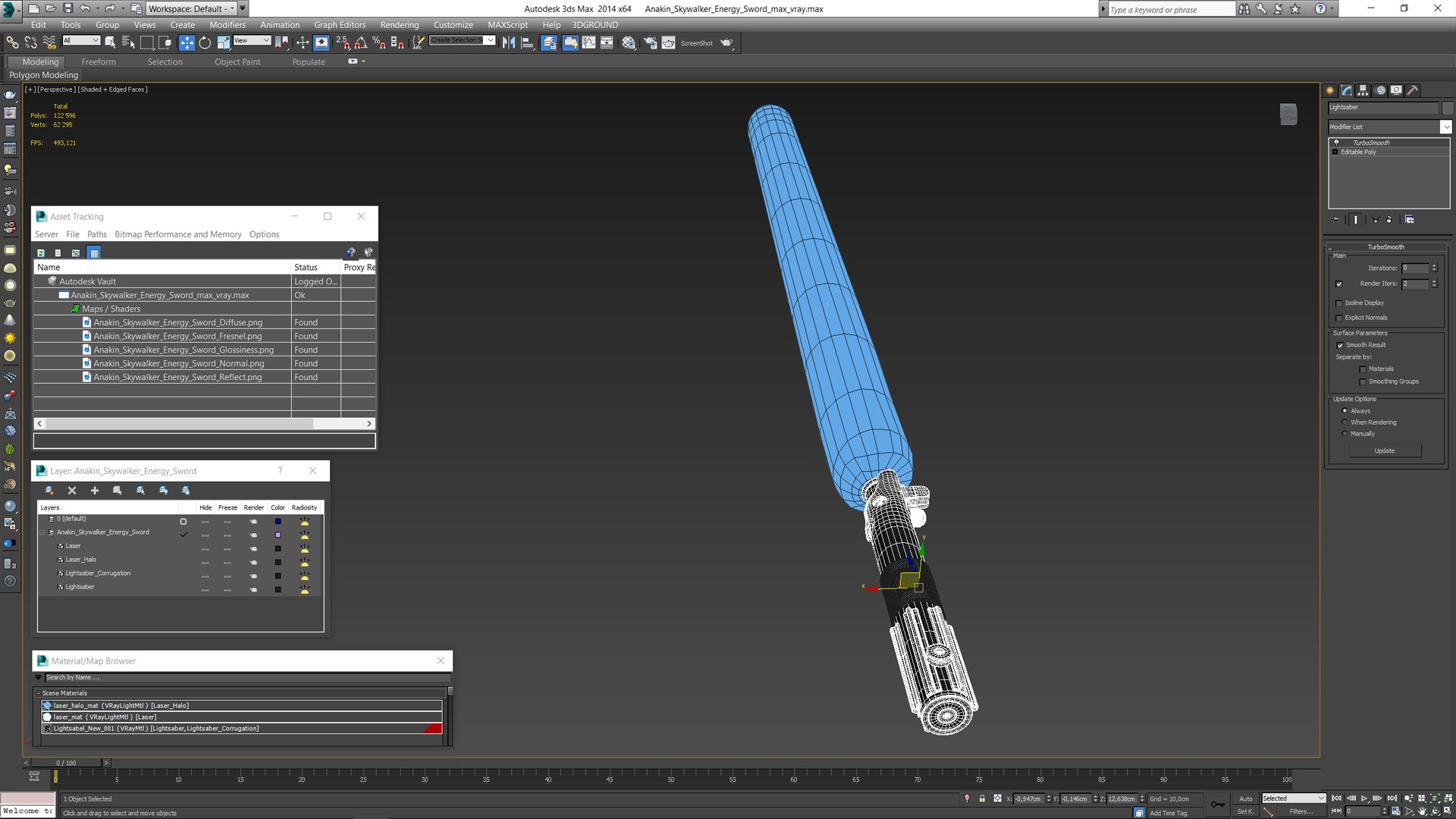Click the render teapot icon

726,43
